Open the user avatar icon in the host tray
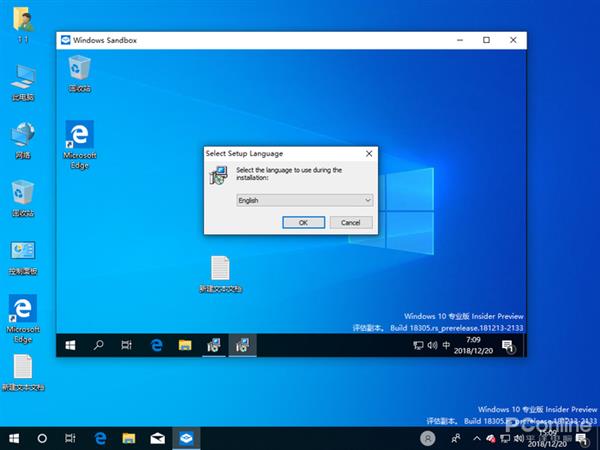 (x=428, y=439)
